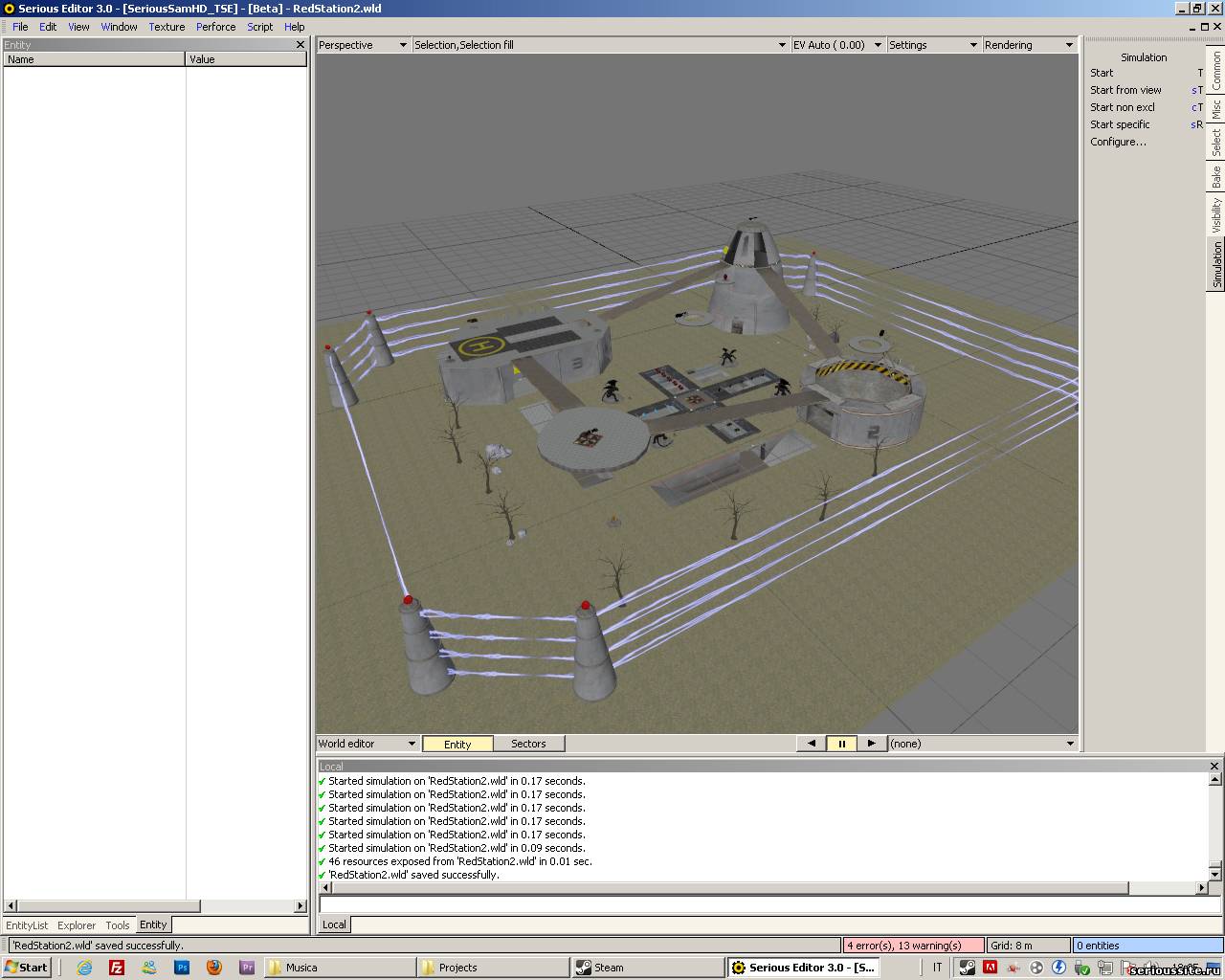Open the Rendering dropdown
This screenshot has height=980, width=1225.
pos(1030,45)
